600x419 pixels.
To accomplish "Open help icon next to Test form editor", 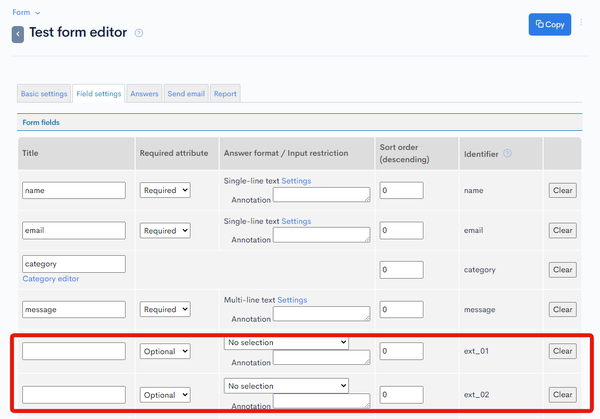I will point(139,33).
